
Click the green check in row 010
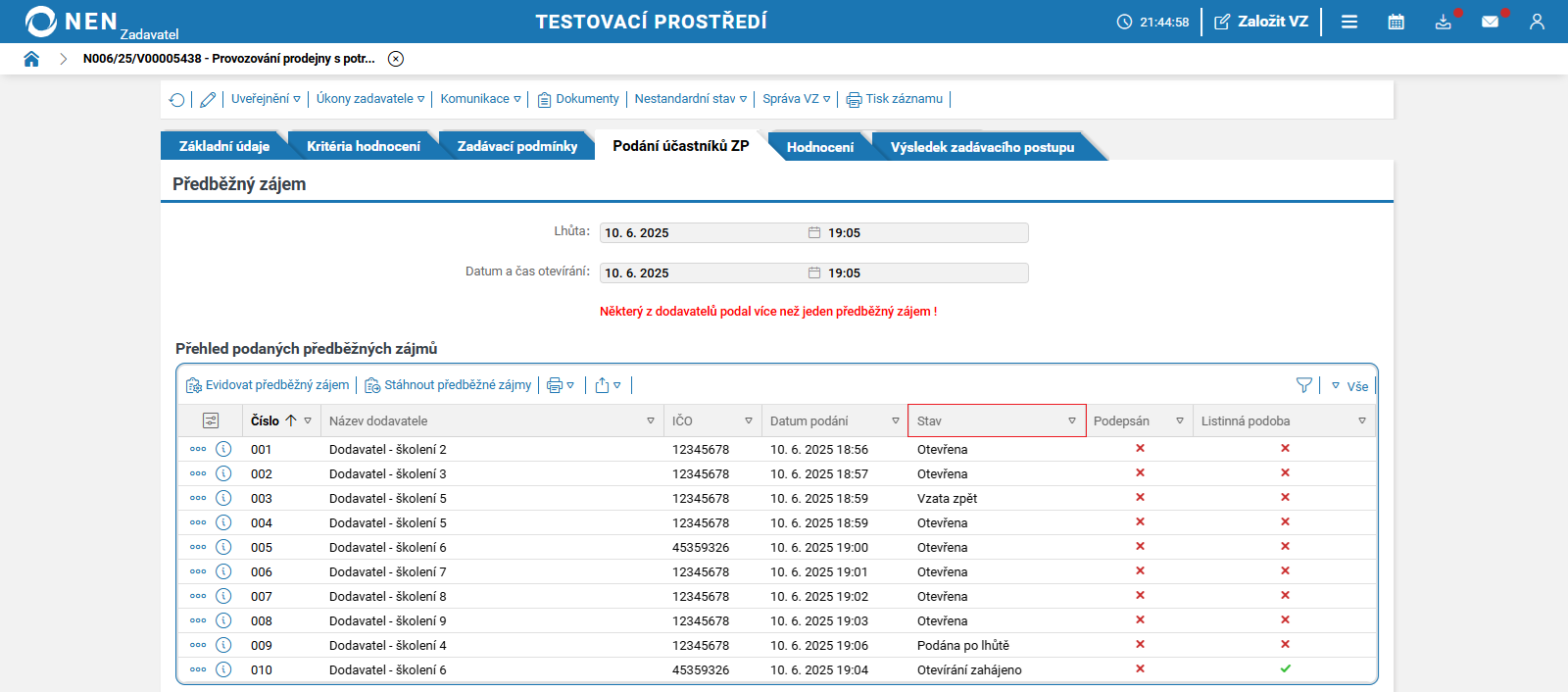click(1285, 669)
